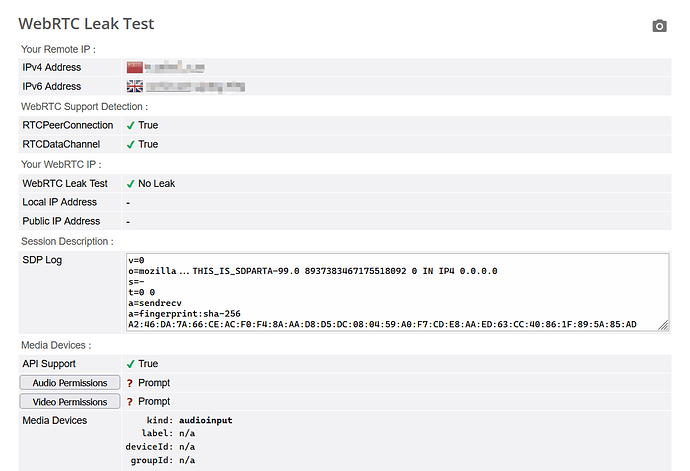Click the dash value for Local IP Address

click(128, 203)
